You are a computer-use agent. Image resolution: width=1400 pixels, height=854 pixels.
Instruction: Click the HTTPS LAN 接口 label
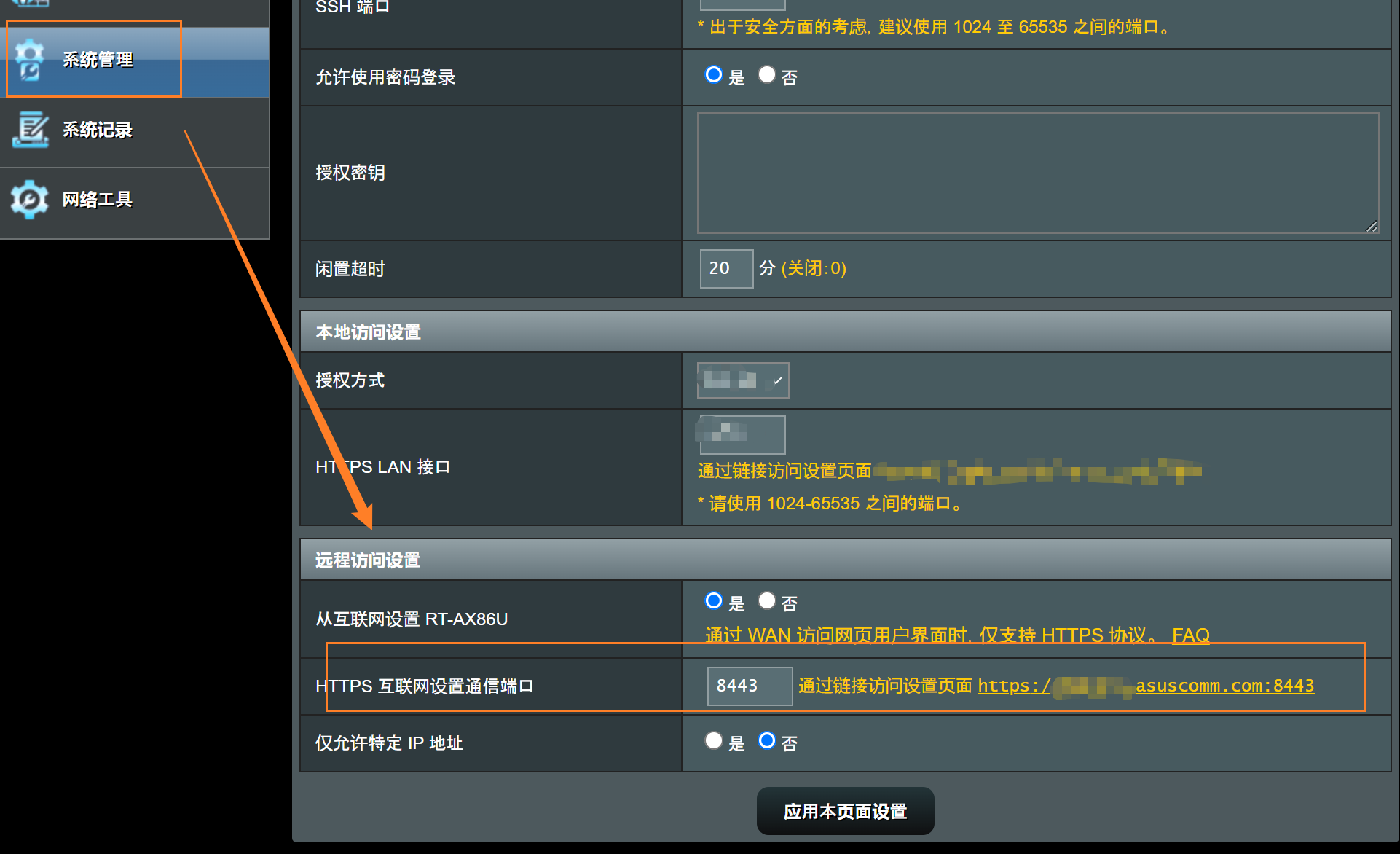pyautogui.click(x=382, y=467)
